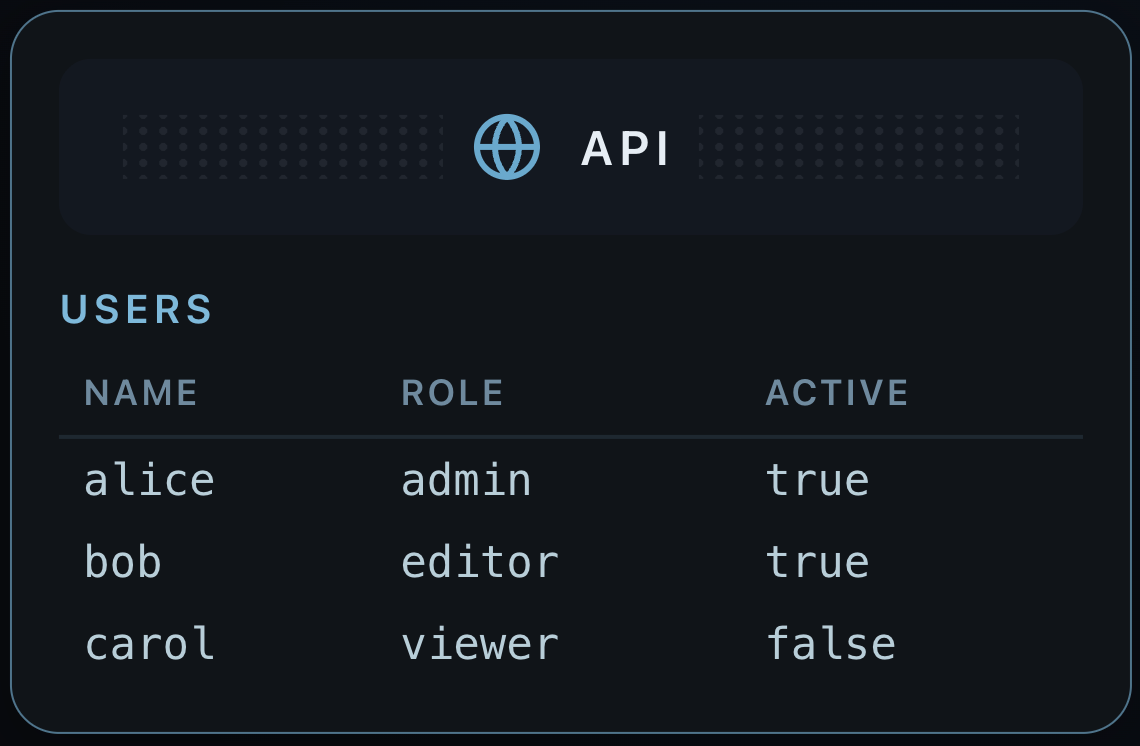Click the dotted pattern right of API

858,147
